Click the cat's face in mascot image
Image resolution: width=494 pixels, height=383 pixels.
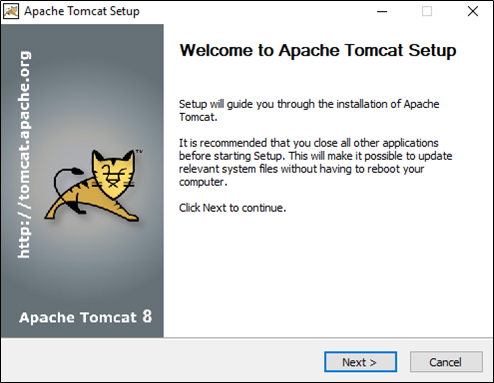(x=113, y=175)
